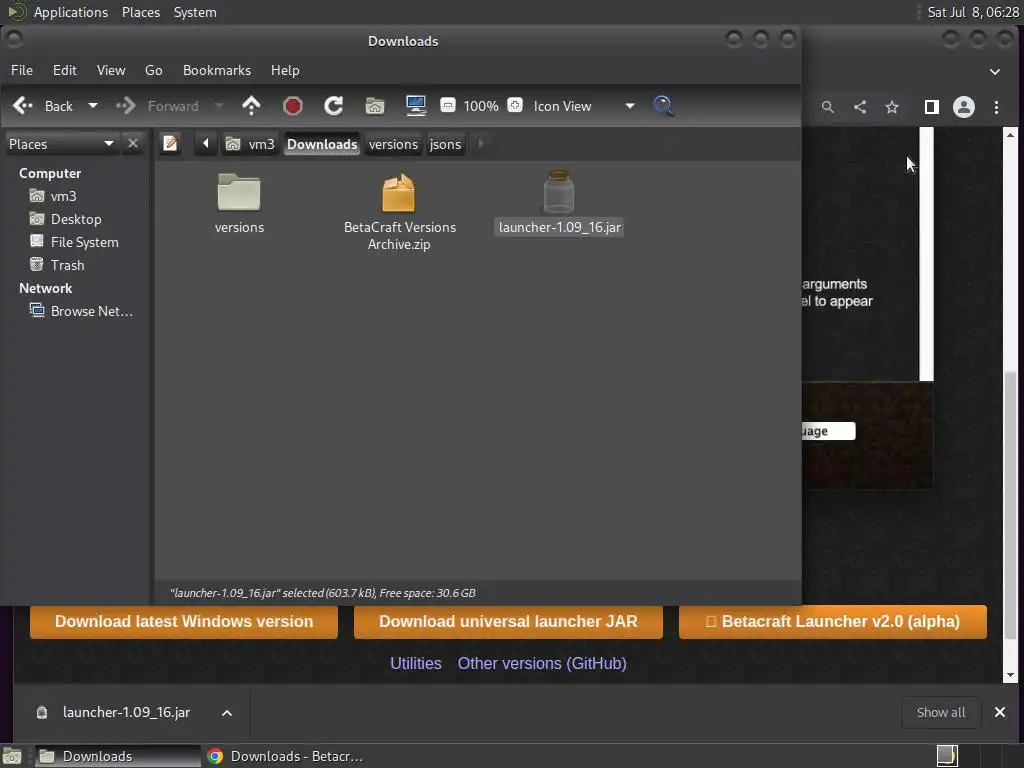Open the Home folder toolbar icon

[375, 106]
